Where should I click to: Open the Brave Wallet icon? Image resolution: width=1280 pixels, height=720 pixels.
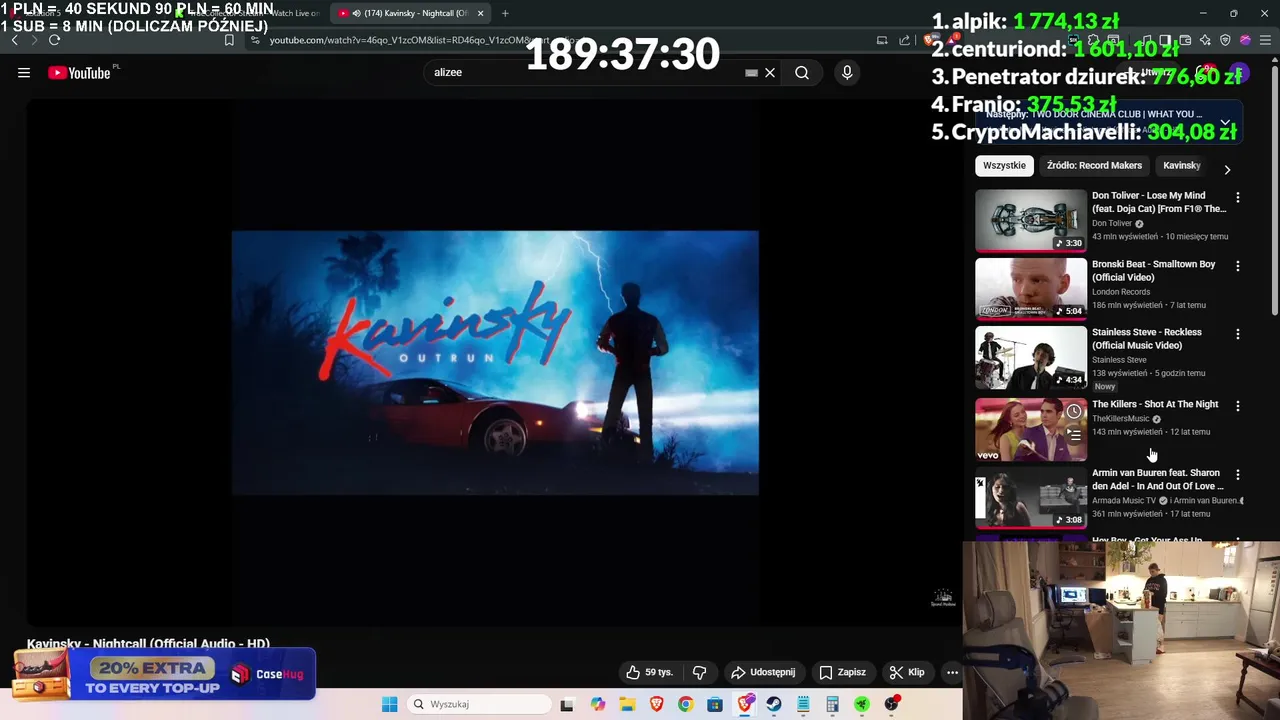point(1185,40)
